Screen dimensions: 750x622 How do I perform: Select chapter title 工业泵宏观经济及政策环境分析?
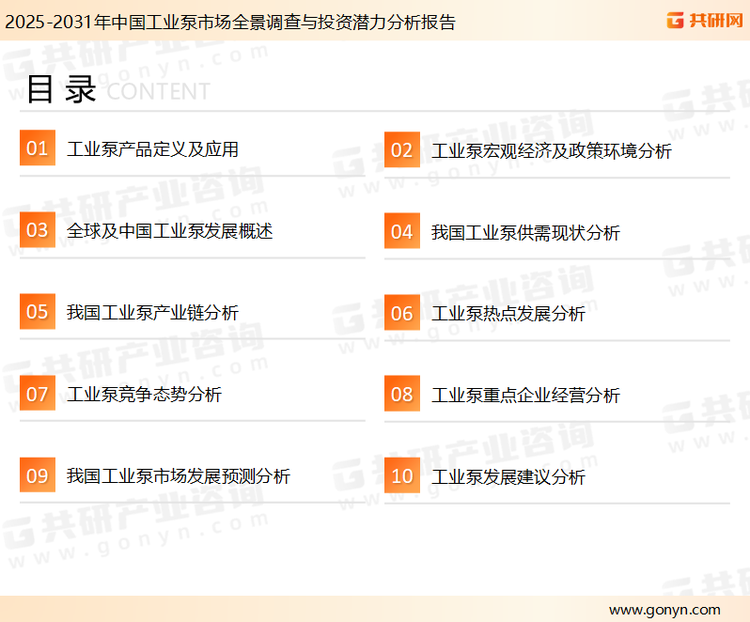click(x=551, y=151)
